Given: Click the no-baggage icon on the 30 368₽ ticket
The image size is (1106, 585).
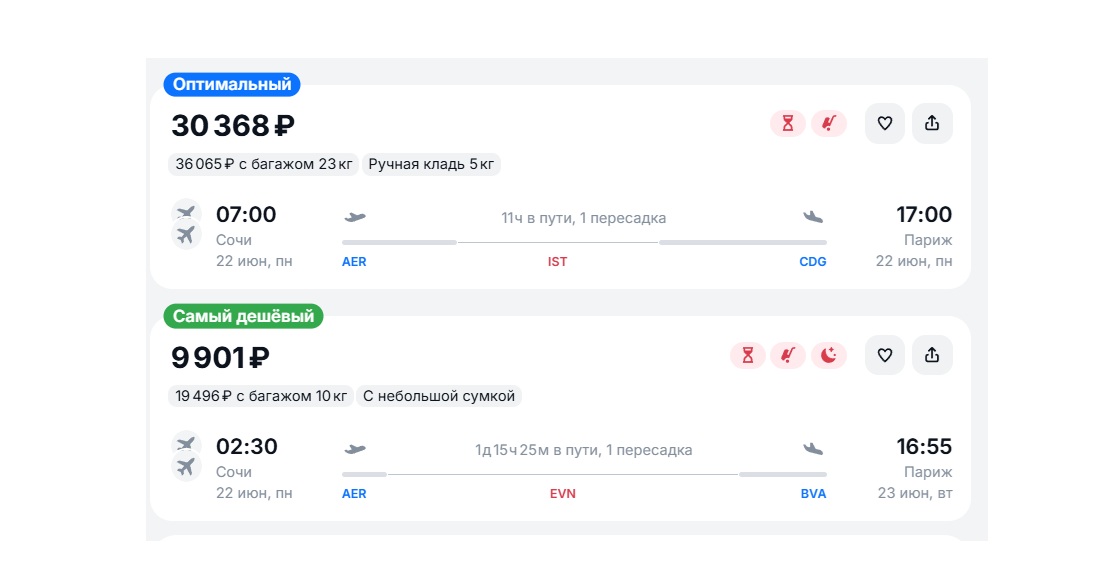Looking at the screenshot, I should click(829, 123).
